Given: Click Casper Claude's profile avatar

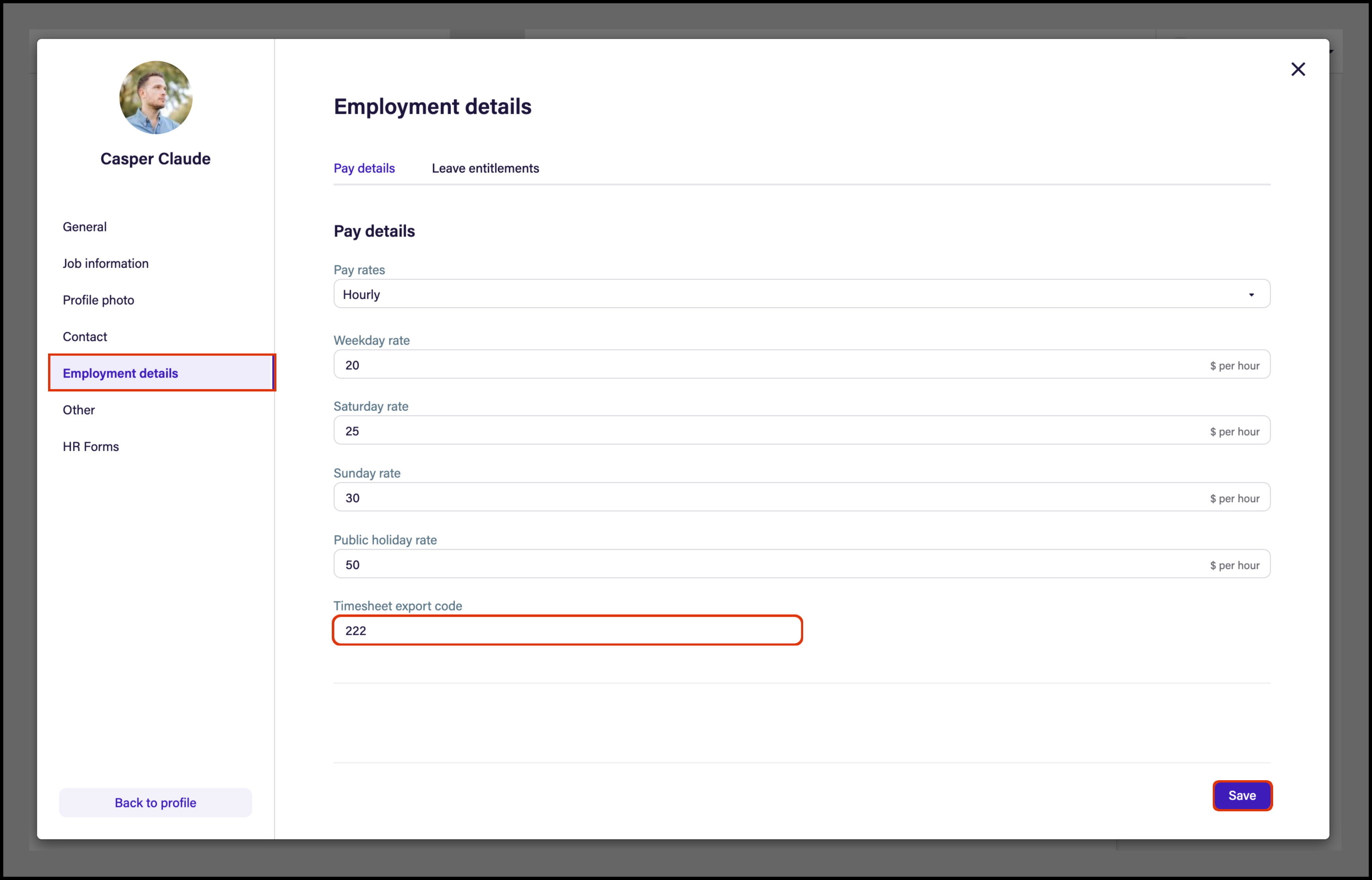Looking at the screenshot, I should pos(155,98).
